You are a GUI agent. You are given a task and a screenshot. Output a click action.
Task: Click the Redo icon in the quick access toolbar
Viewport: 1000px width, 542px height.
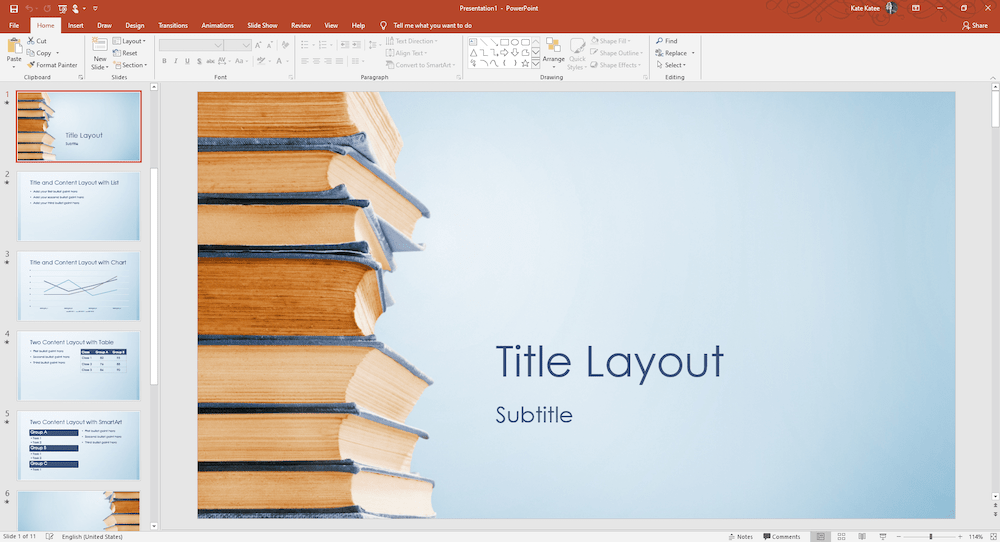47,9
